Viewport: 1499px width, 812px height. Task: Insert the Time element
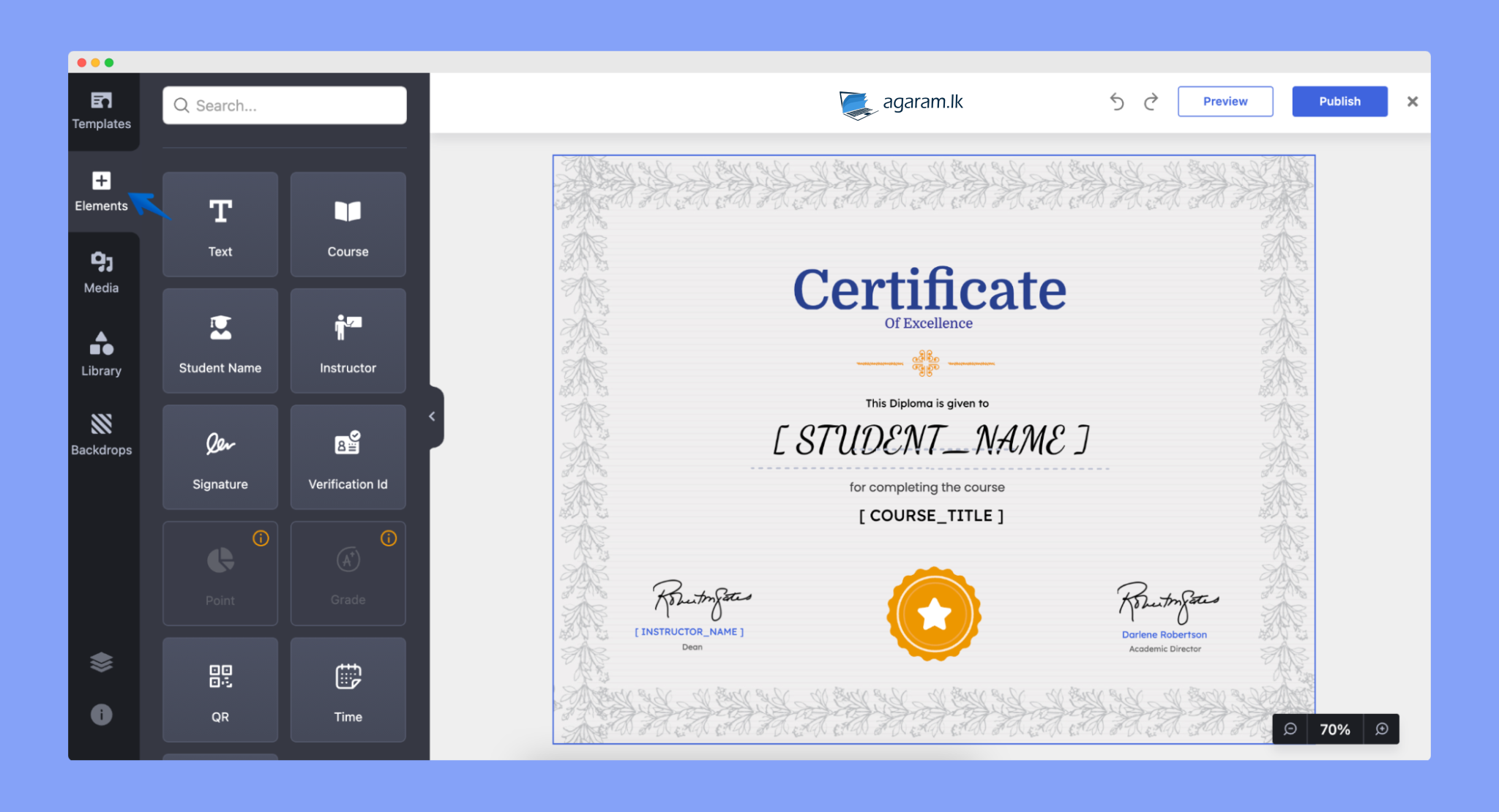348,690
